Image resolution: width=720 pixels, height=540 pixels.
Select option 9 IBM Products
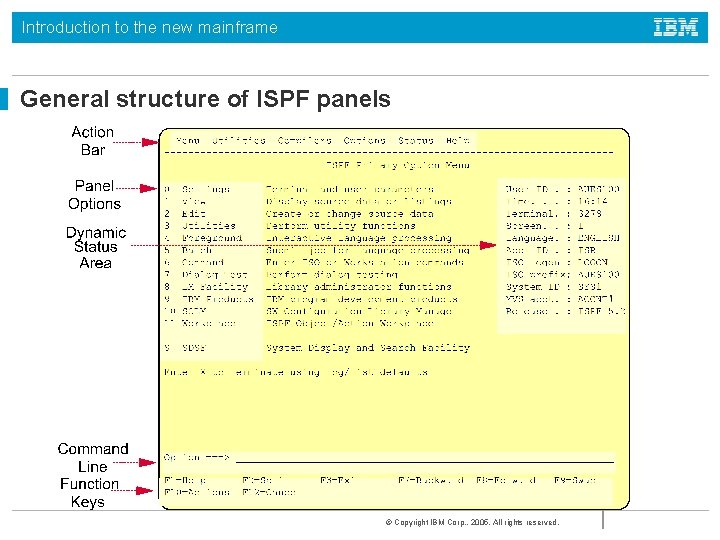point(209,299)
